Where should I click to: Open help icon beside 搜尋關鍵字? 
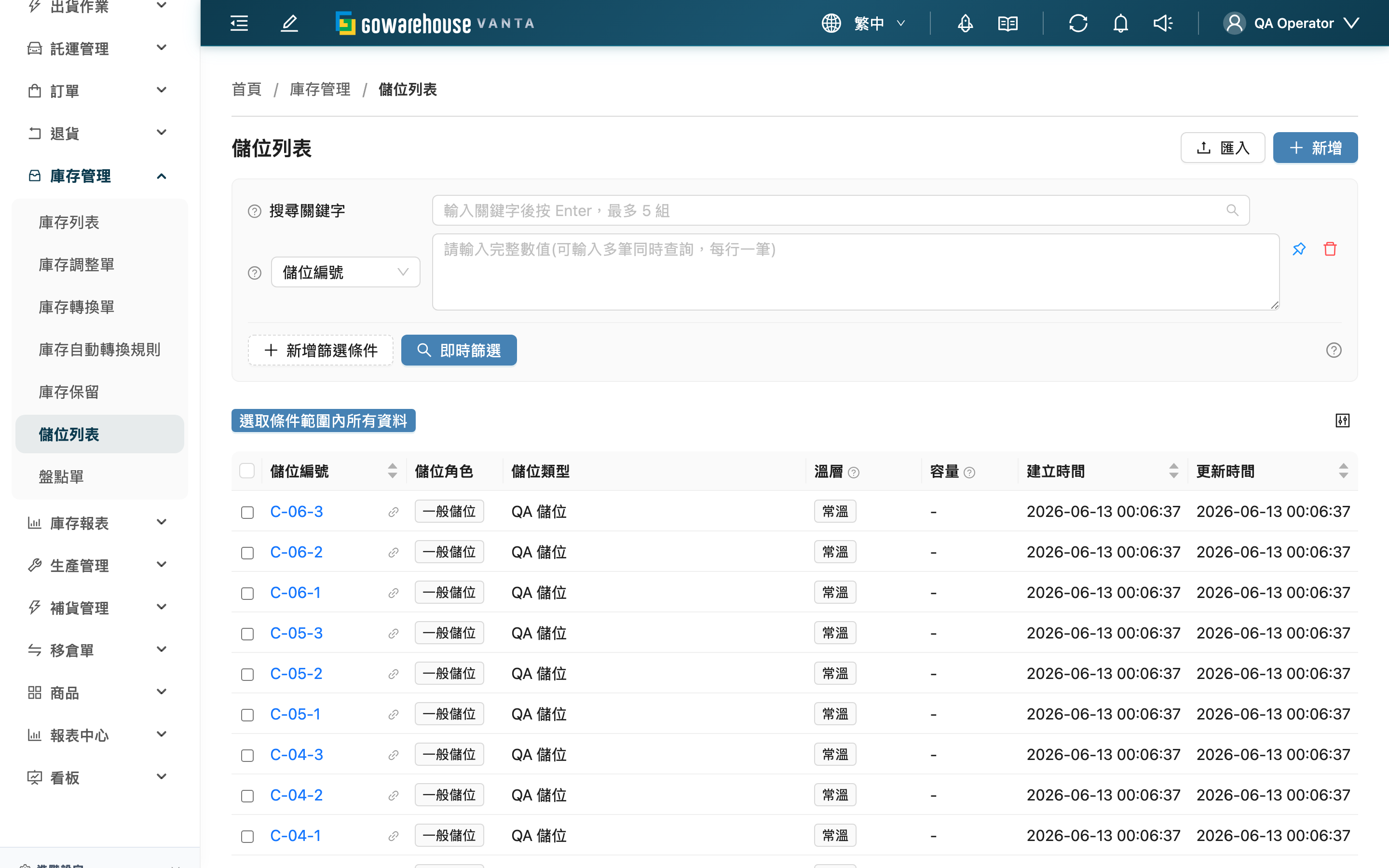pos(254,211)
